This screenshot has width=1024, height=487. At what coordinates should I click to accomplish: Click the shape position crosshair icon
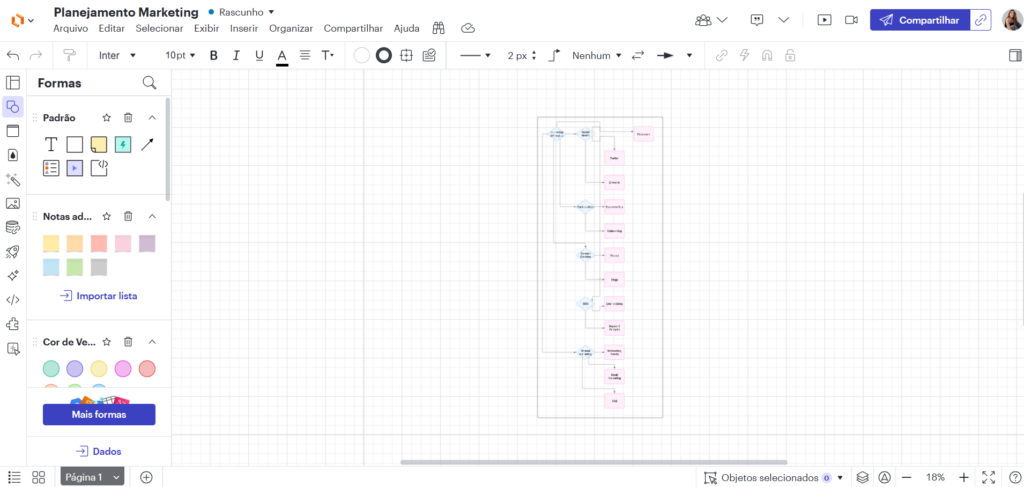tap(406, 55)
